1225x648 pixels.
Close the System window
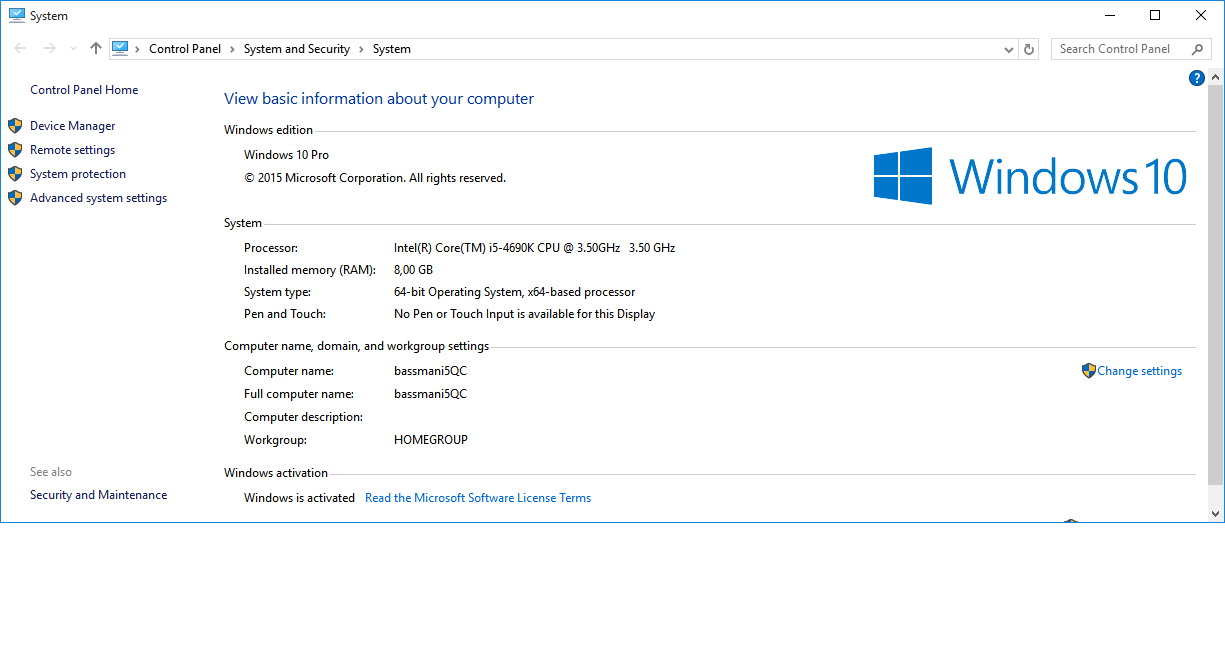[1201, 15]
